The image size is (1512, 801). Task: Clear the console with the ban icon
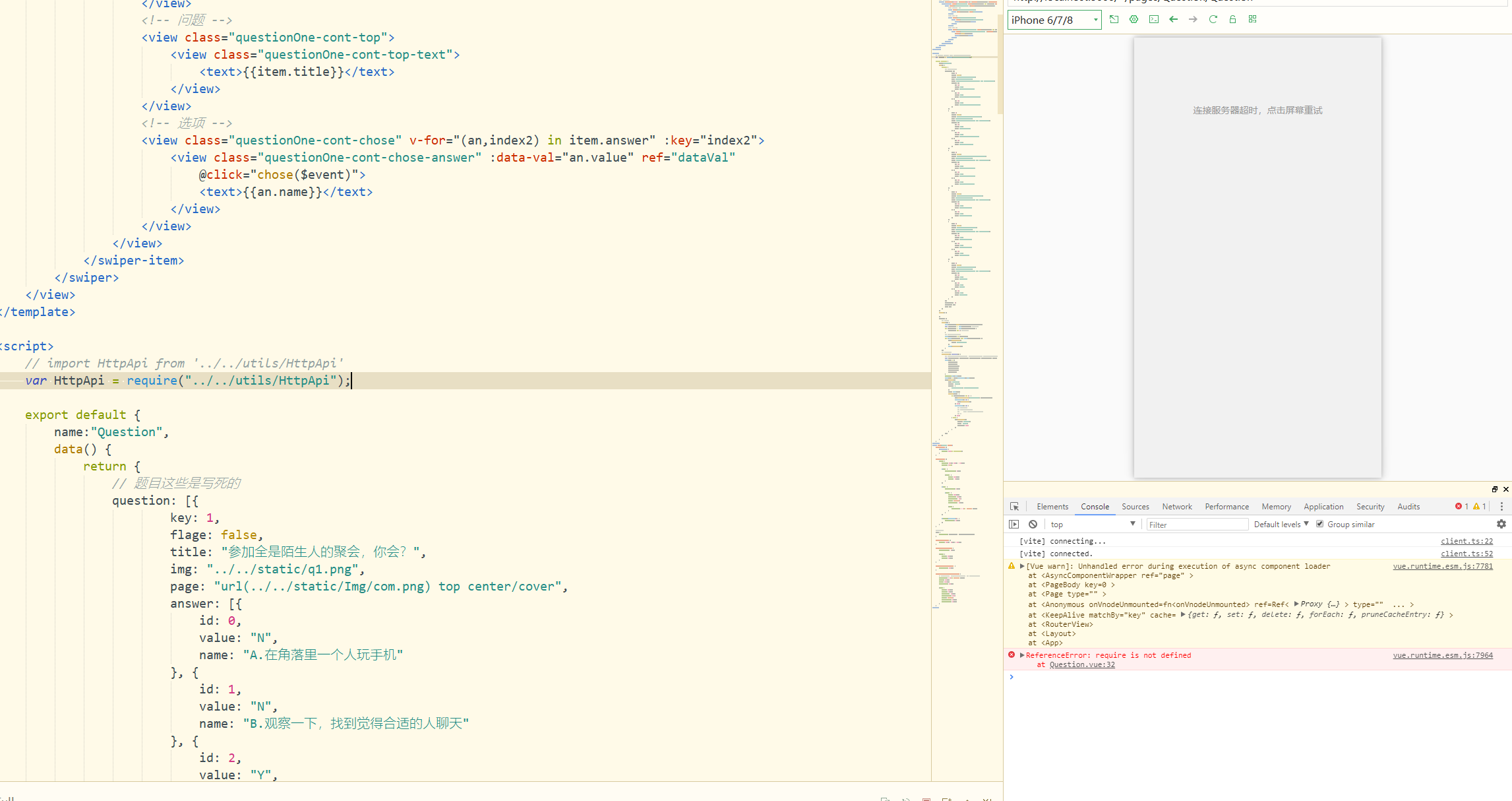(x=1033, y=525)
